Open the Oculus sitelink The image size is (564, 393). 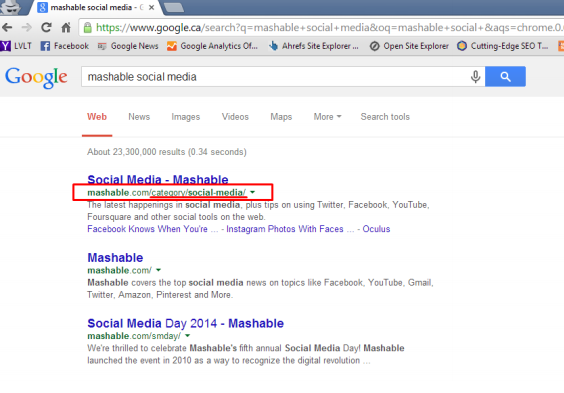coord(376,229)
